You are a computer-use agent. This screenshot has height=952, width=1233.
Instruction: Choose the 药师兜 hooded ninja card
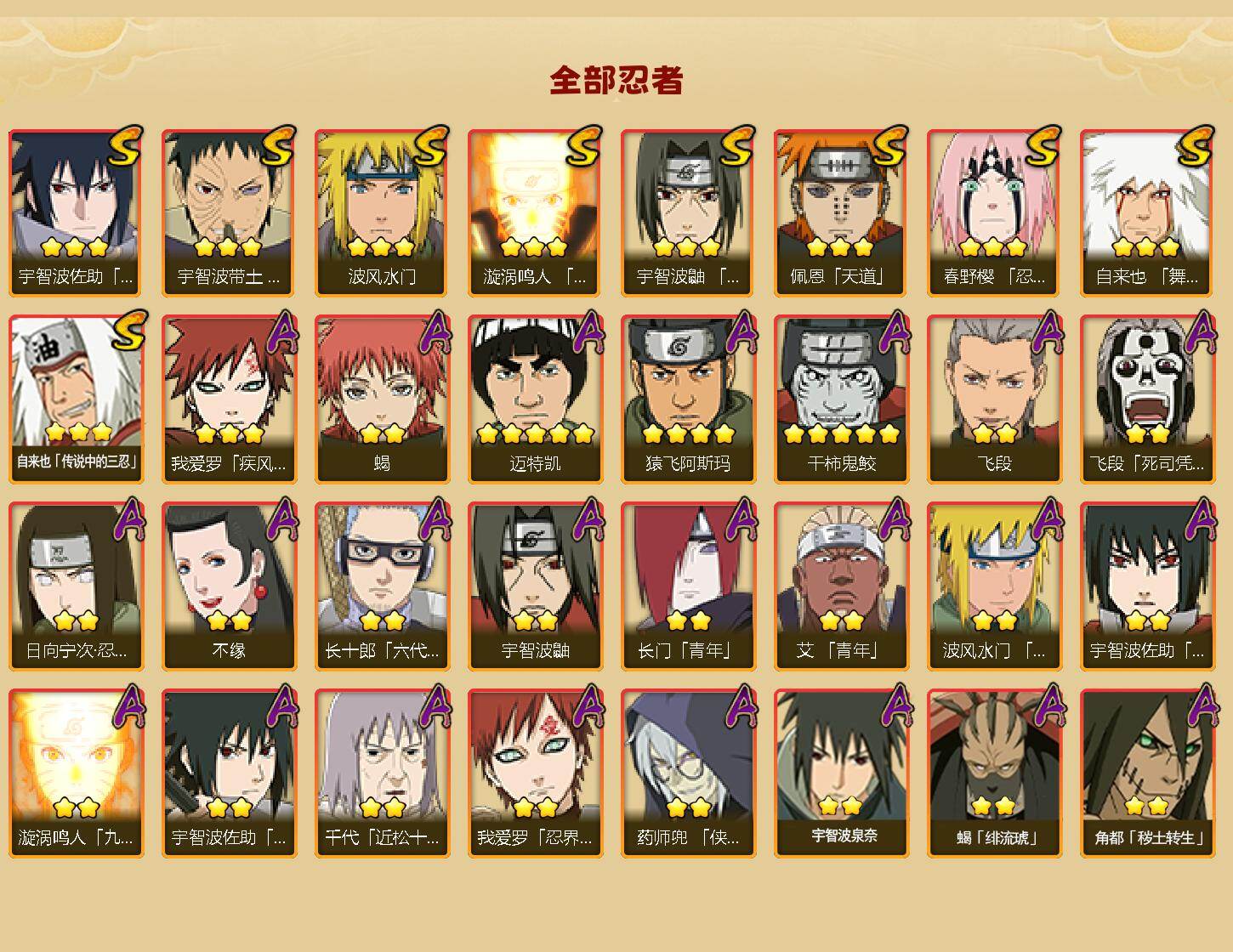(688, 773)
